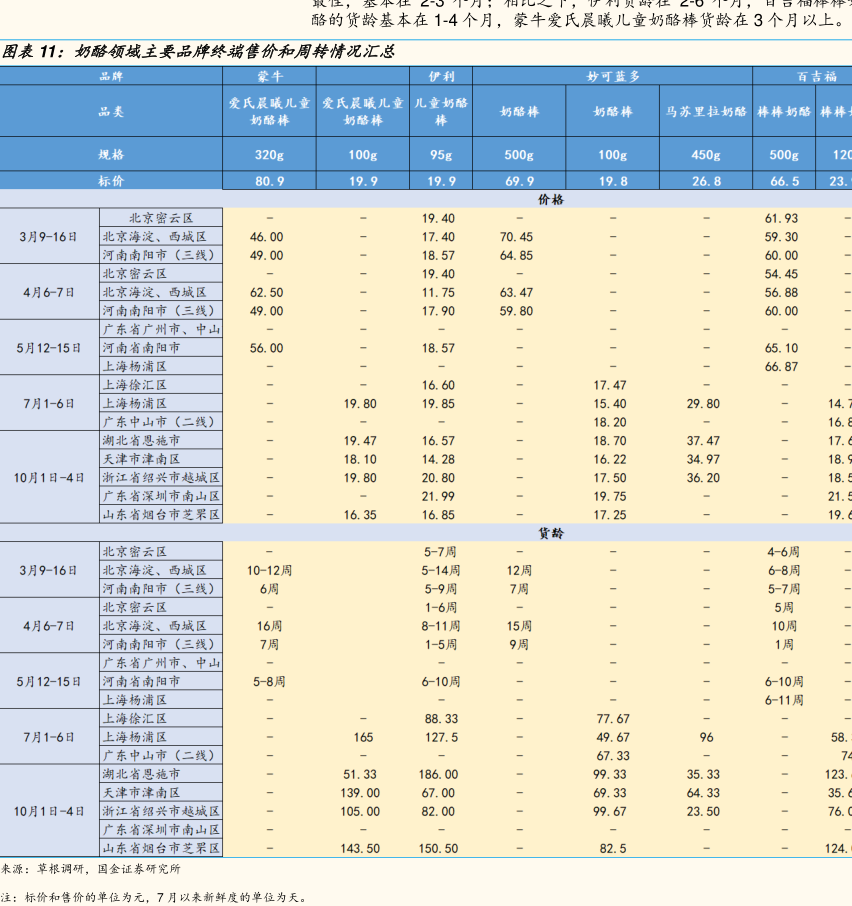Click the 蒙牛 brand header
The width and height of the screenshot is (852, 906).
270,76
